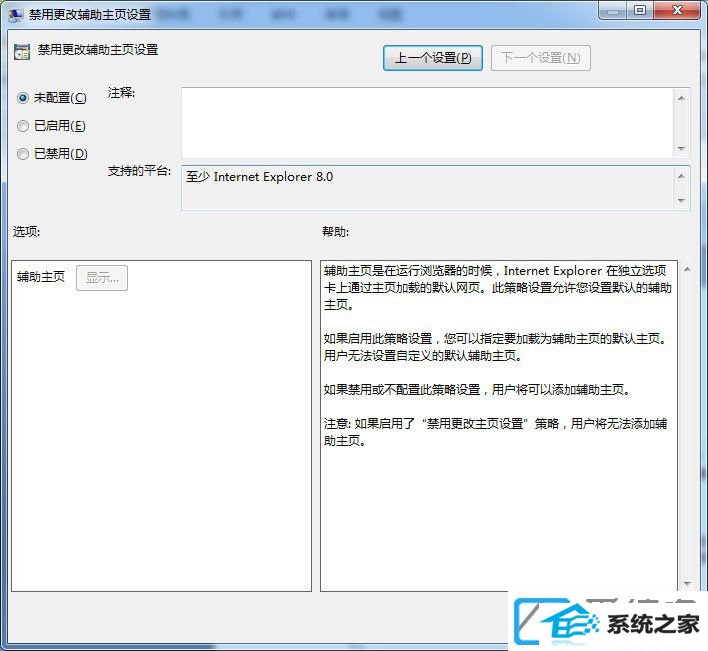This screenshot has width=708, height=651.
Task: Click the up arrow of 注释 scrollbar
Action: pos(681,98)
